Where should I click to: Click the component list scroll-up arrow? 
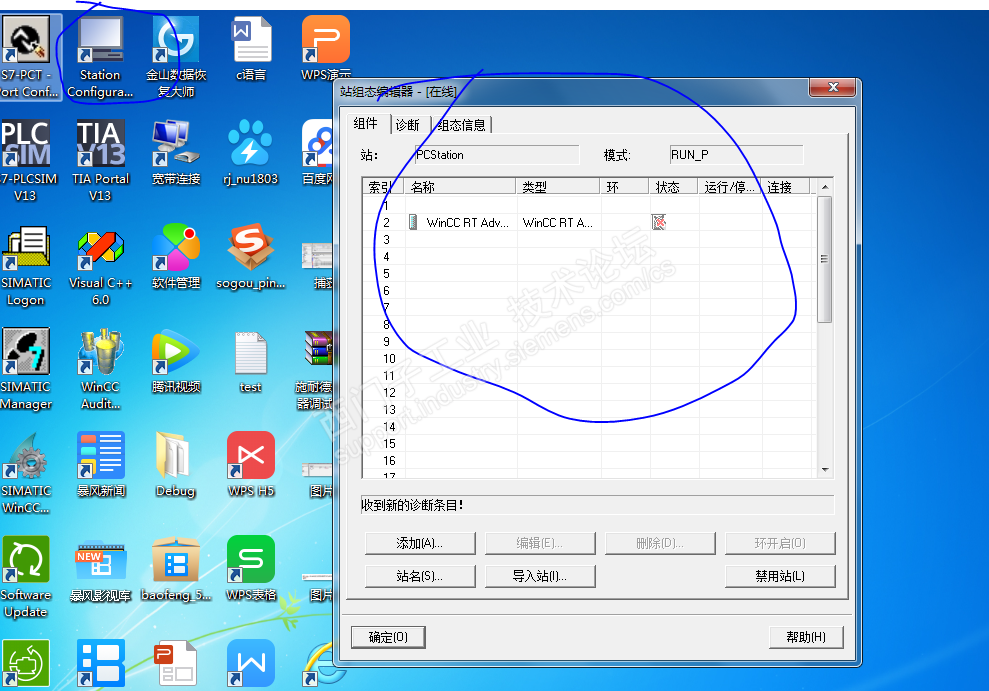(825, 187)
